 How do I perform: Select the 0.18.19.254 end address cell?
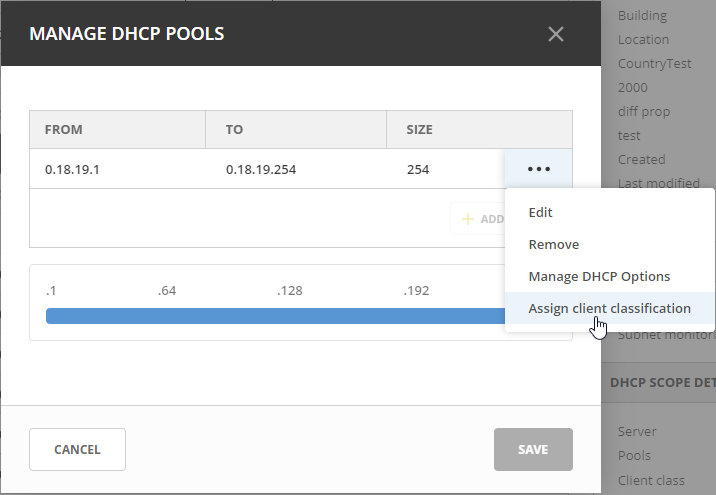[x=261, y=170]
